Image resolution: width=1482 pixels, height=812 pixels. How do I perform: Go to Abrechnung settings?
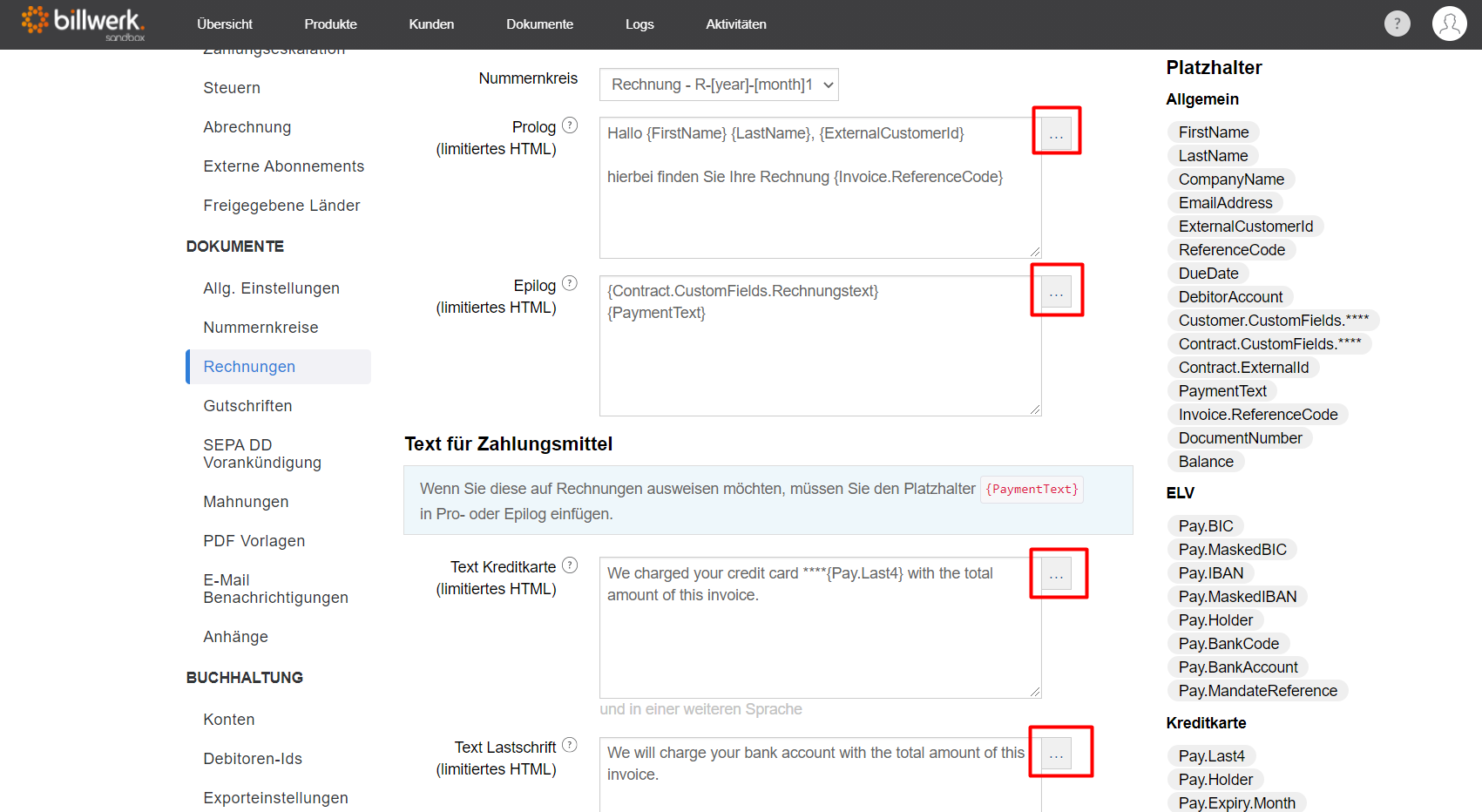point(247,127)
